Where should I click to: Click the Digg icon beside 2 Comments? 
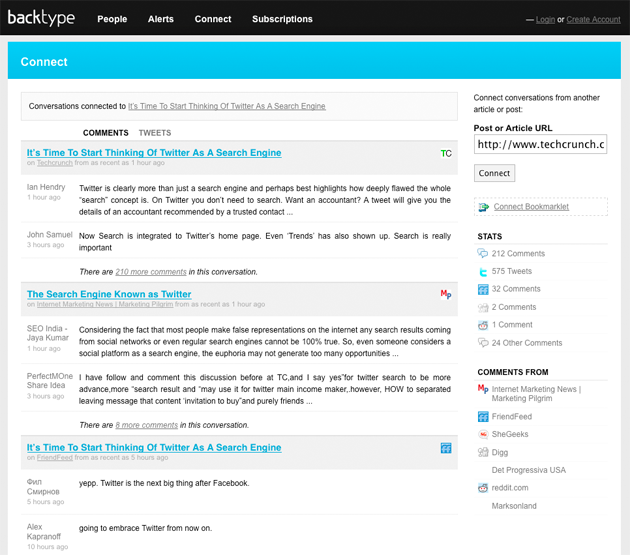pos(483,307)
